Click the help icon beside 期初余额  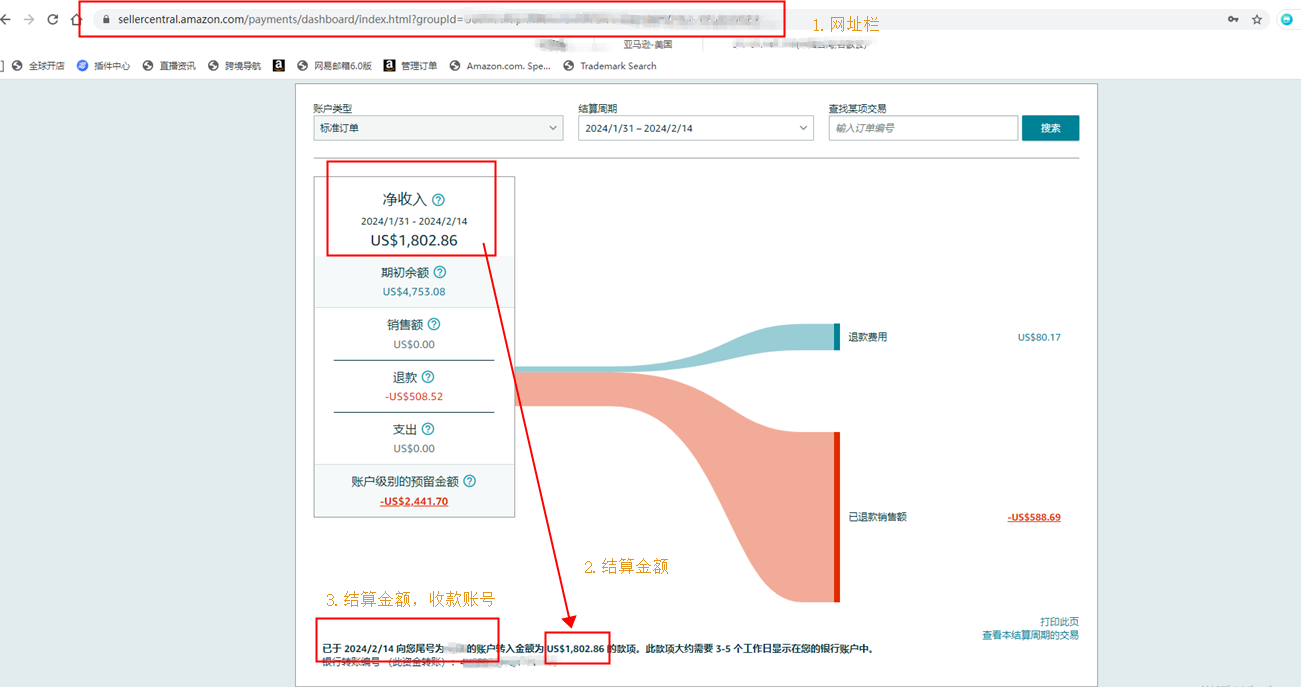click(440, 272)
